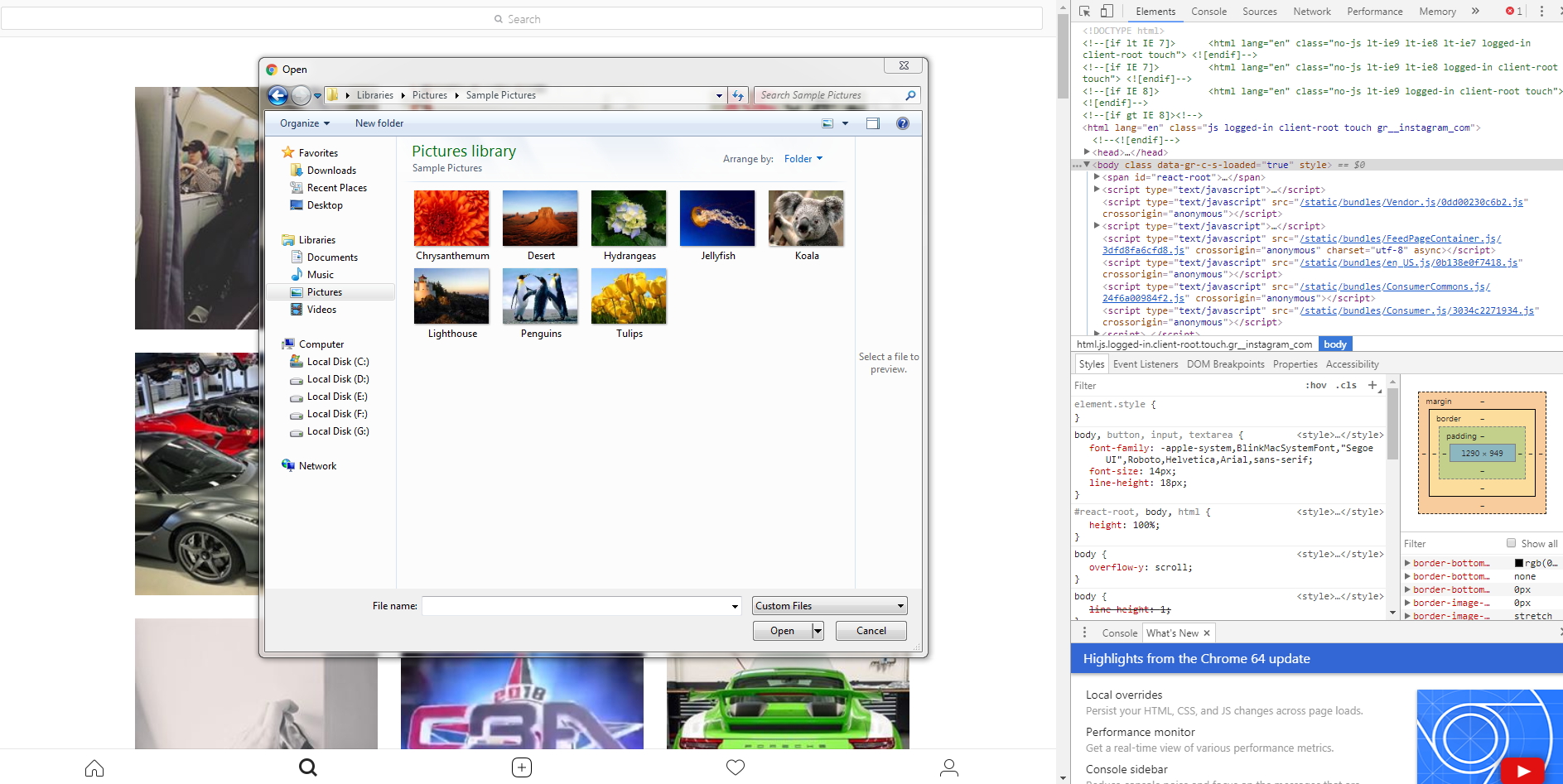Image resolution: width=1563 pixels, height=784 pixels.
Task: Click the dialog Back arrow button
Action: click(x=277, y=96)
